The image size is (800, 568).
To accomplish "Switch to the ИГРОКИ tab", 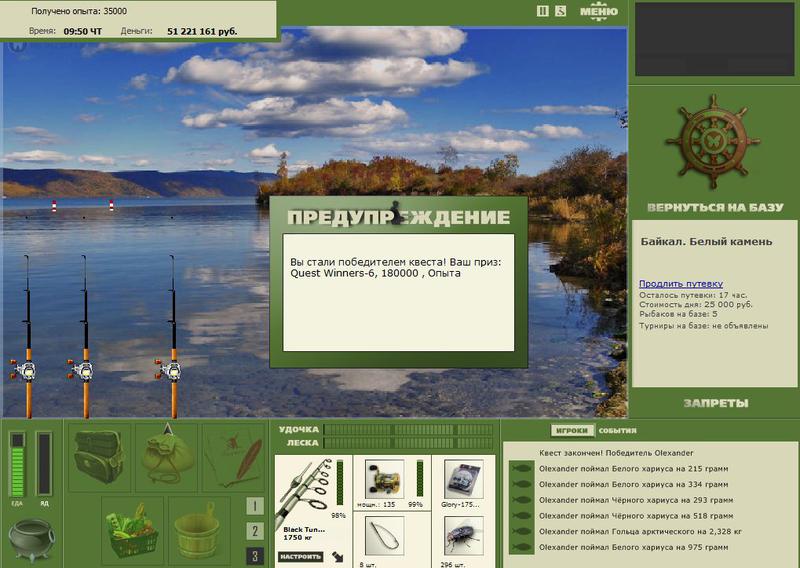I will [x=572, y=430].
